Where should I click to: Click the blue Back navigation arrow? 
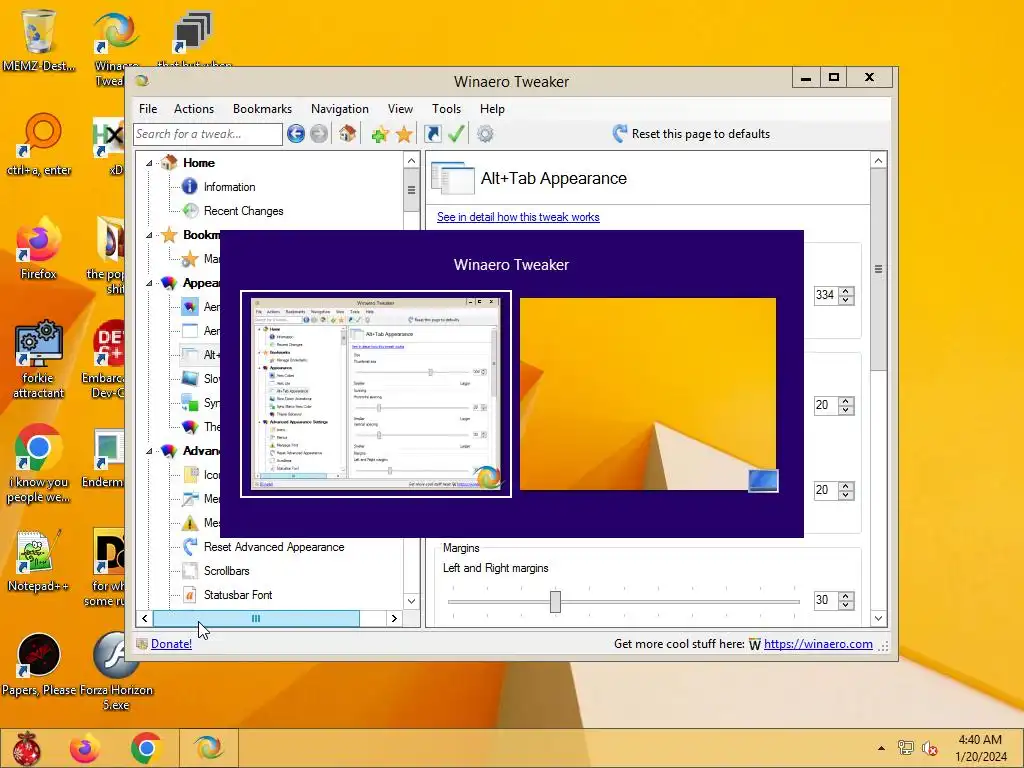click(296, 134)
